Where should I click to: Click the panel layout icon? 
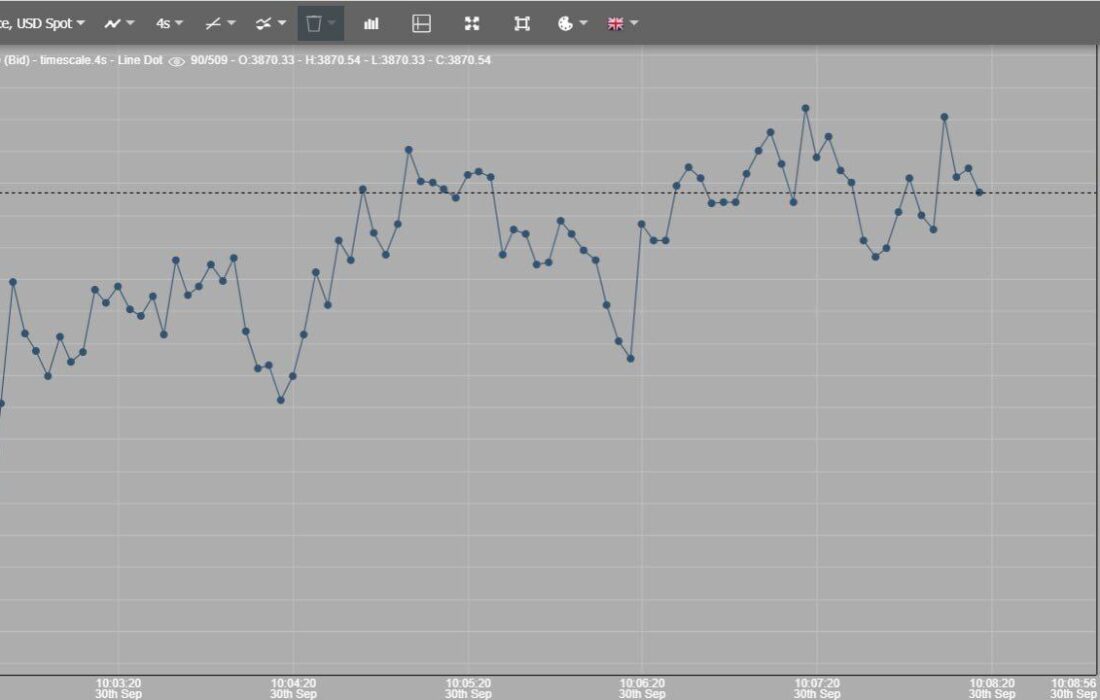pyautogui.click(x=422, y=23)
